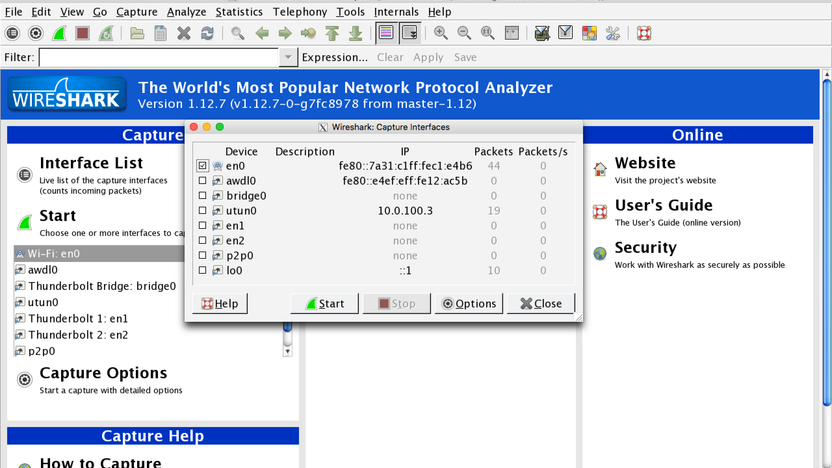Click Close button in Capture Interfaces dialog

point(541,304)
